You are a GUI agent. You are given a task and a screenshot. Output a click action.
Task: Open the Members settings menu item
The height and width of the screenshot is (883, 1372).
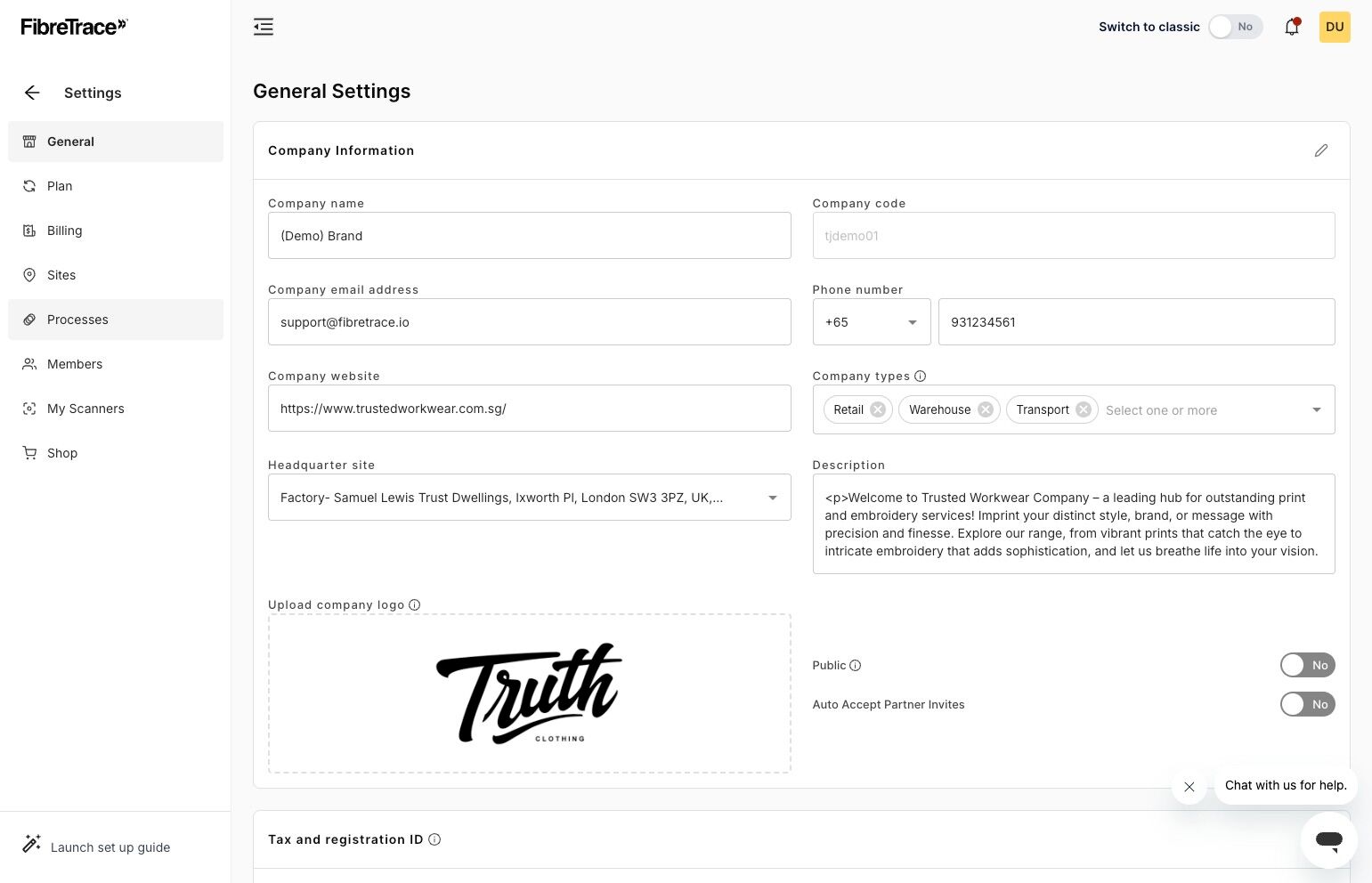click(x=116, y=364)
